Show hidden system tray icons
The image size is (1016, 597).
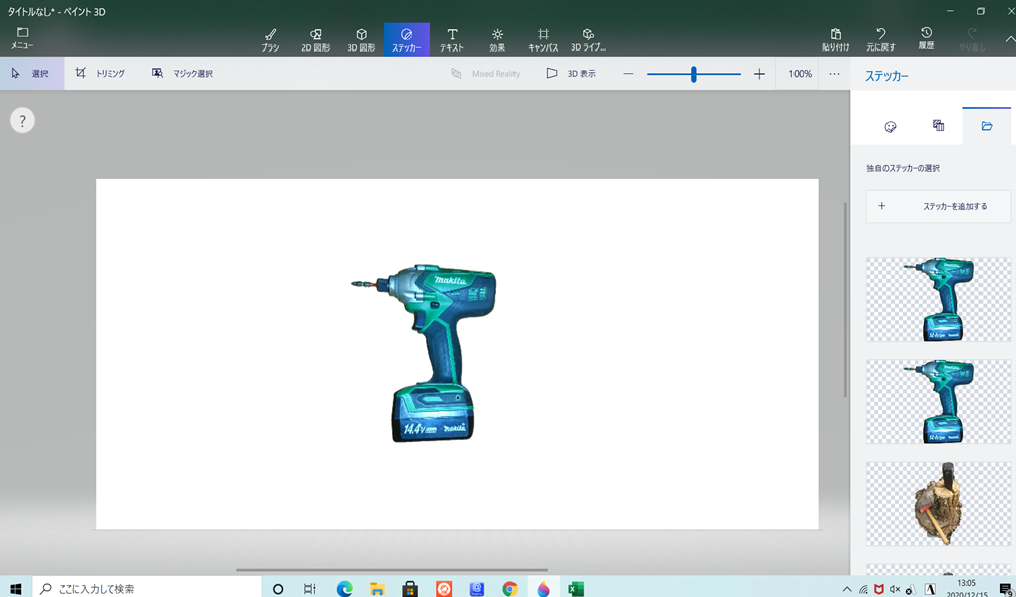(847, 589)
